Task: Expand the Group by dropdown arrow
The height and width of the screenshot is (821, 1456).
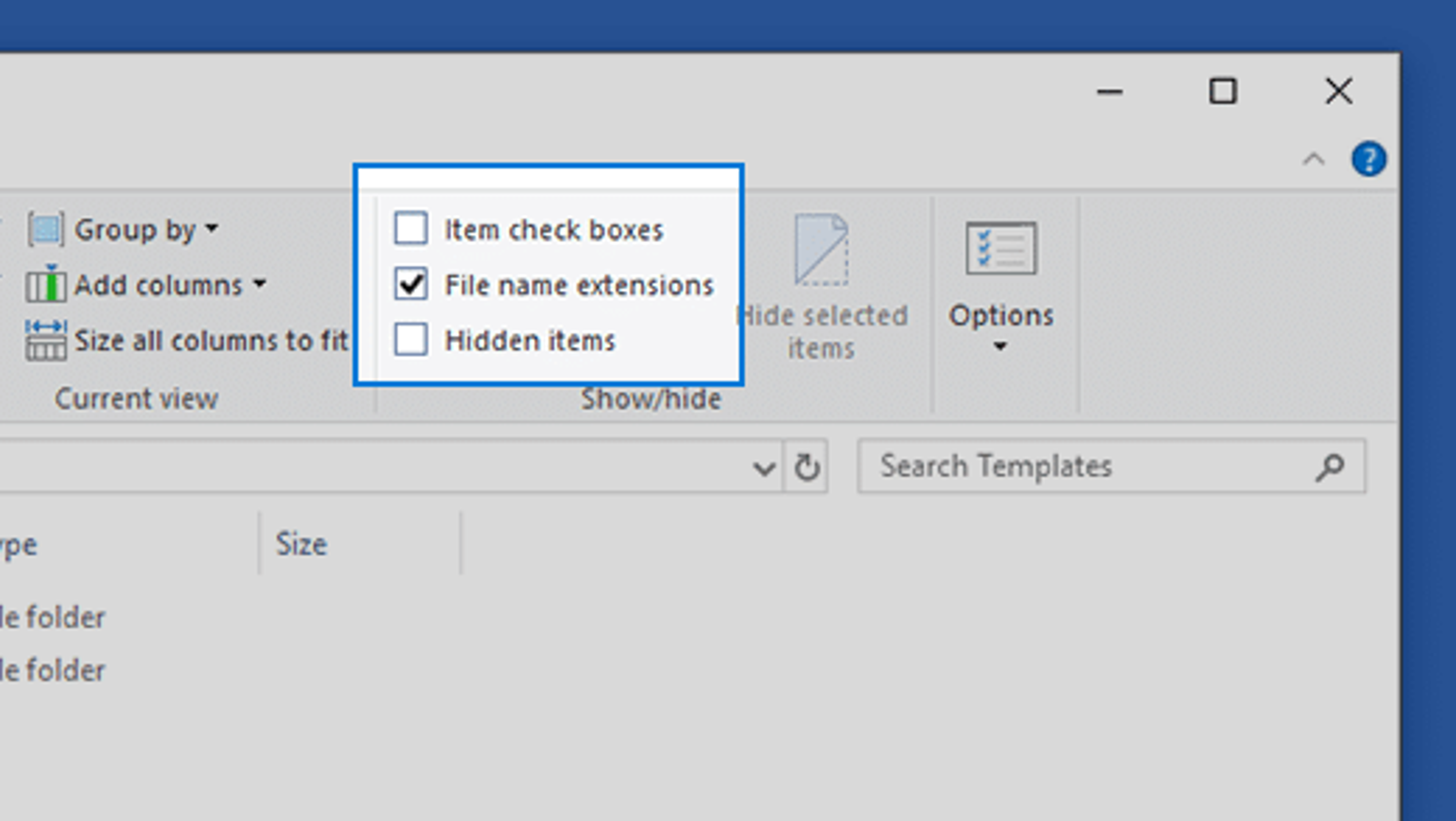Action: (212, 228)
